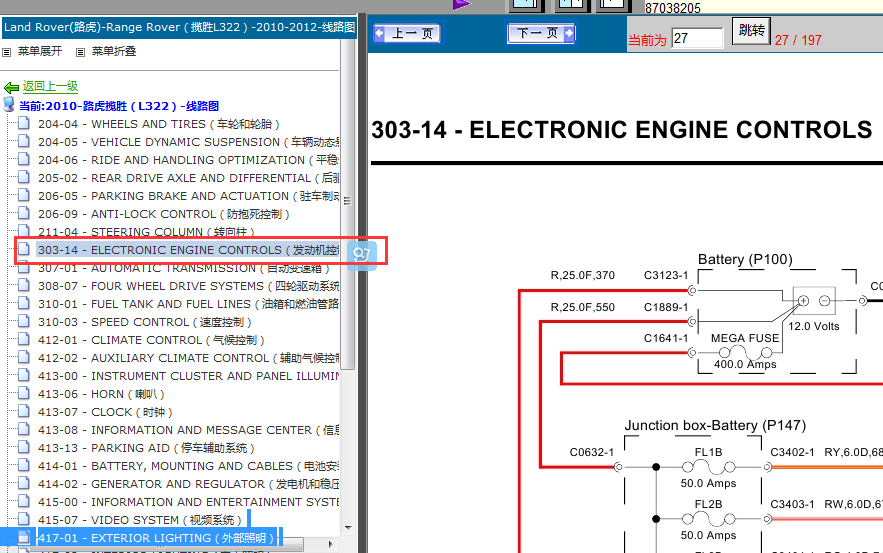
Task: Go to previous page with 上一页 button
Action: [408, 33]
